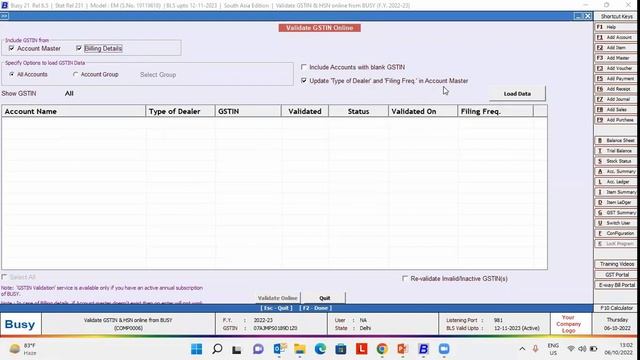Click F2 - Done in bottom bar
640x360 pixels.
(x=316, y=308)
